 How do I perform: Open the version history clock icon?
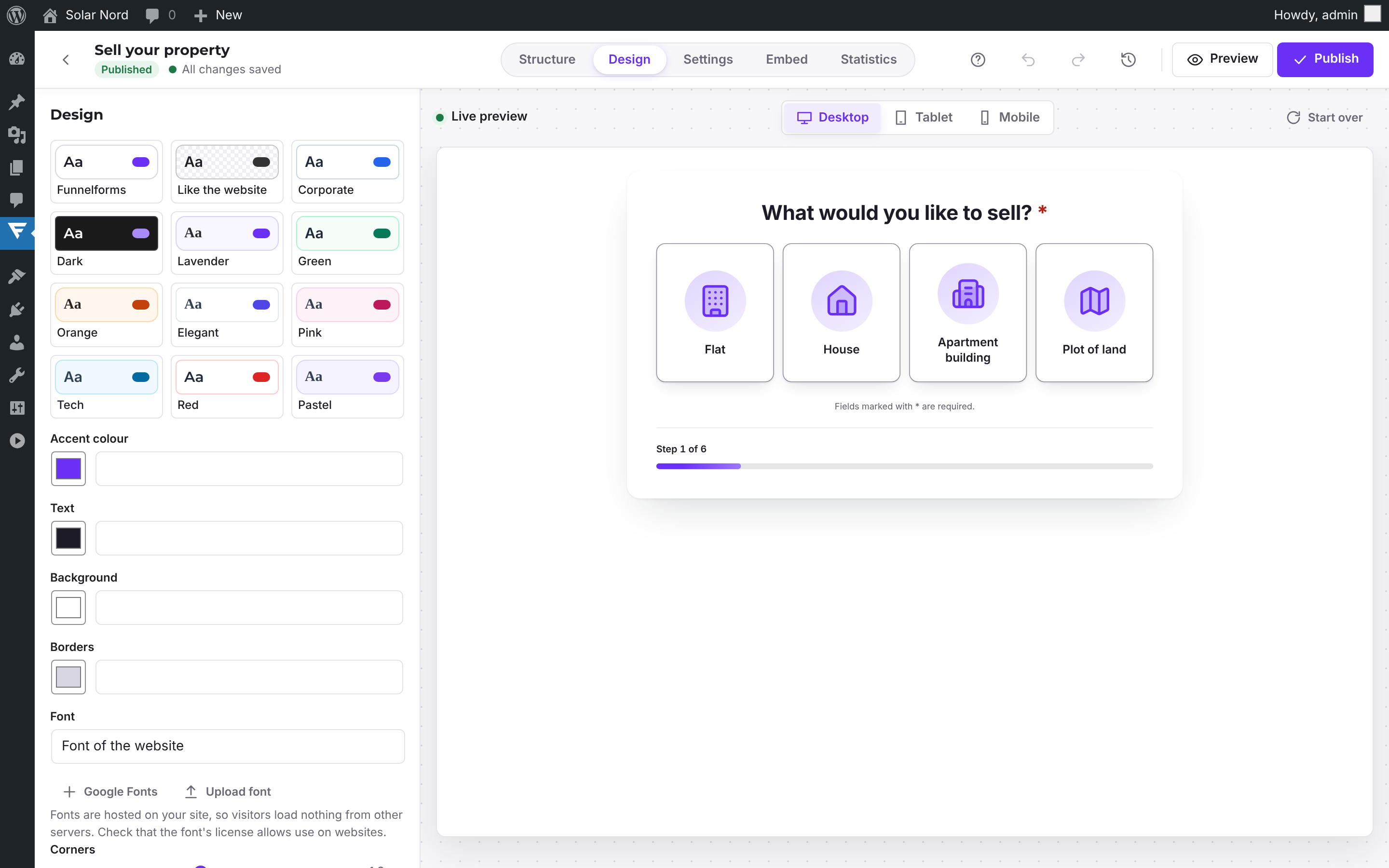point(1128,60)
